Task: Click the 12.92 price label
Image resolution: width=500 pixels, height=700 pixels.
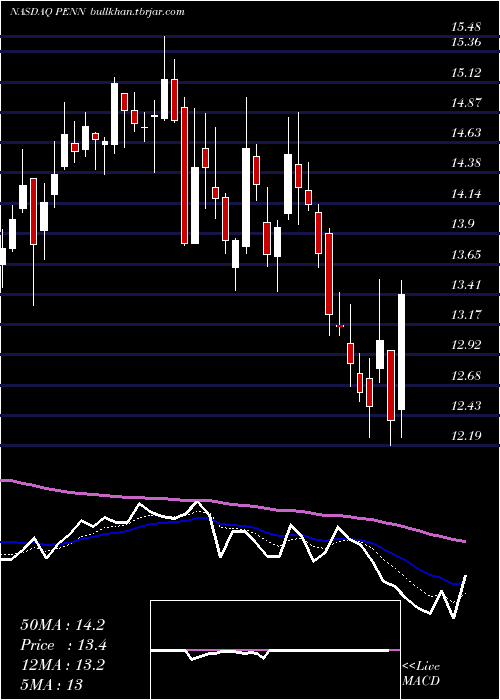Action: 466,345
